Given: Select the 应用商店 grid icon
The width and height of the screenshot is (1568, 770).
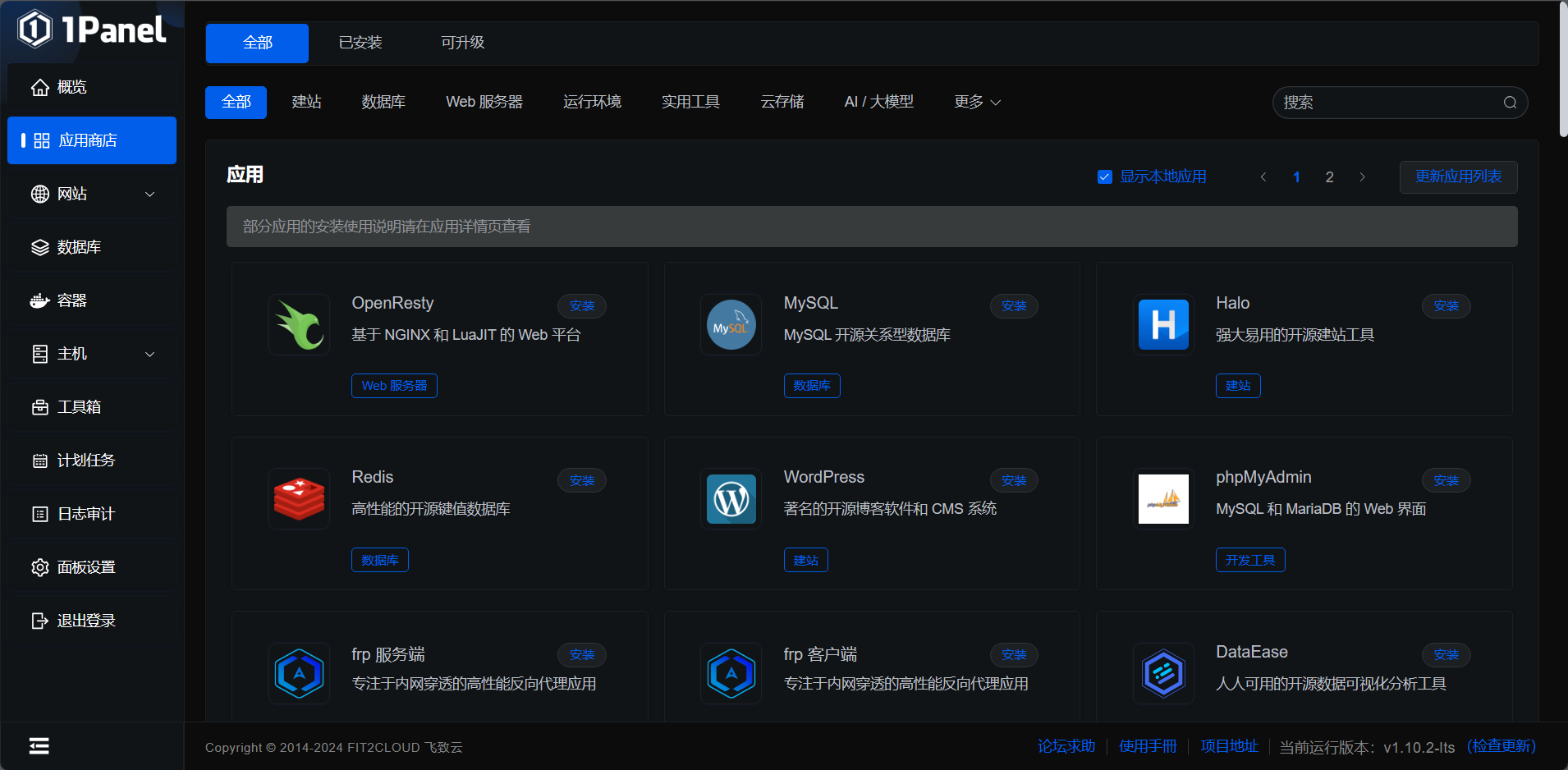Looking at the screenshot, I should pos(42,140).
